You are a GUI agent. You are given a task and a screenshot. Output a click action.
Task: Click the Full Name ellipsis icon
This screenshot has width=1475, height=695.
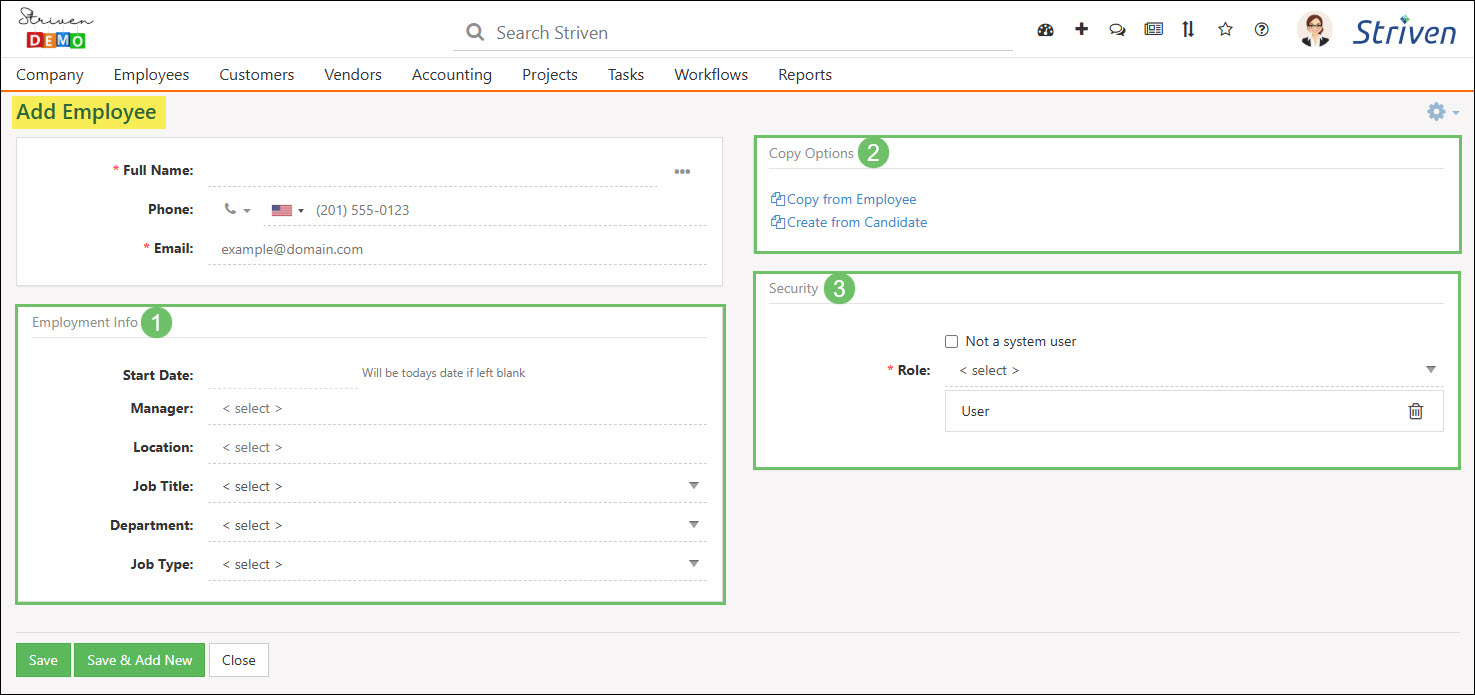point(682,171)
